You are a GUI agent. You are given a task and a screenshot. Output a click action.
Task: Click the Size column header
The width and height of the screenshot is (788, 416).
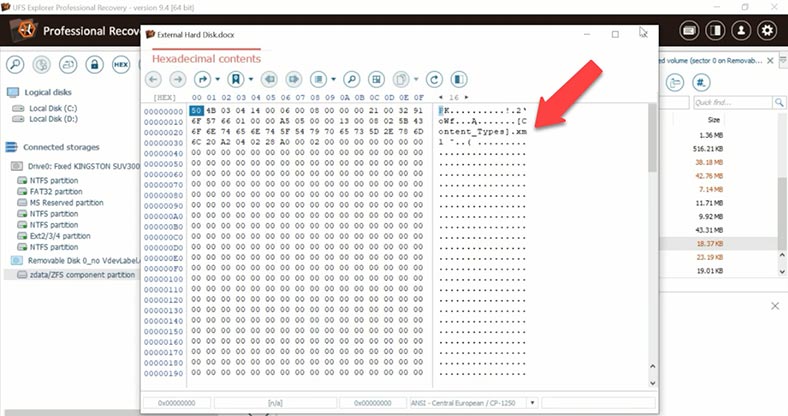pos(714,120)
